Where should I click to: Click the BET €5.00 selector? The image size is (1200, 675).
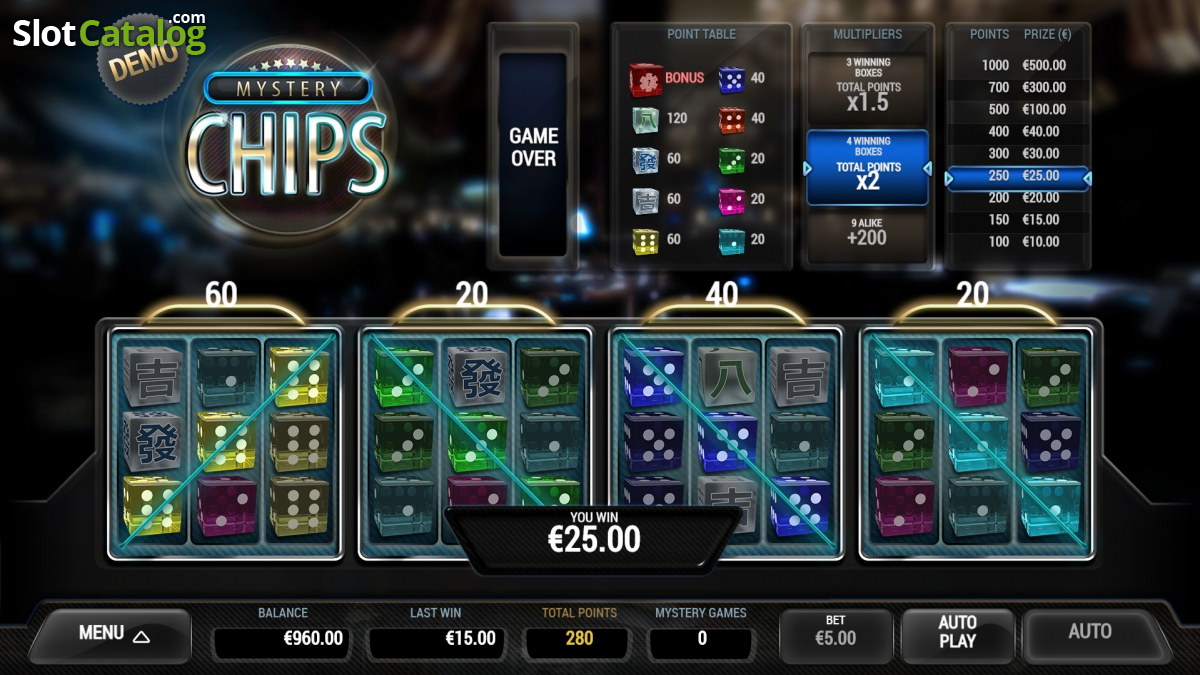click(835, 631)
